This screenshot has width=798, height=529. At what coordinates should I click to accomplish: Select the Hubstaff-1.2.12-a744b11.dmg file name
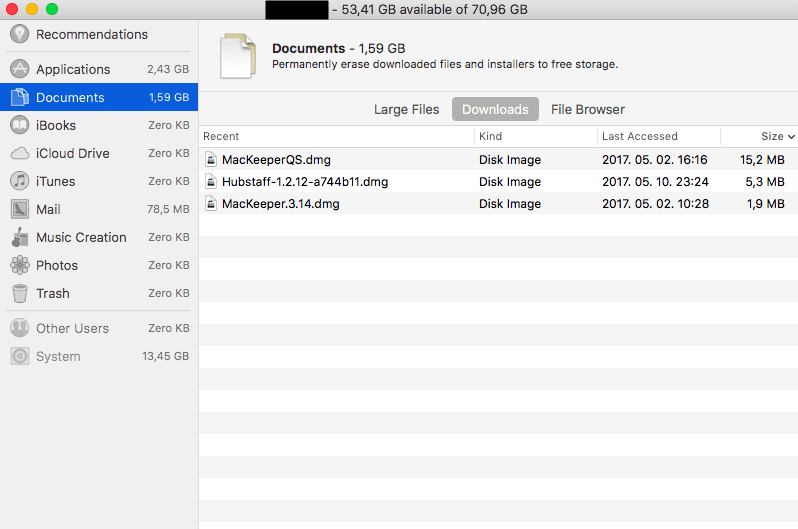tap(305, 182)
